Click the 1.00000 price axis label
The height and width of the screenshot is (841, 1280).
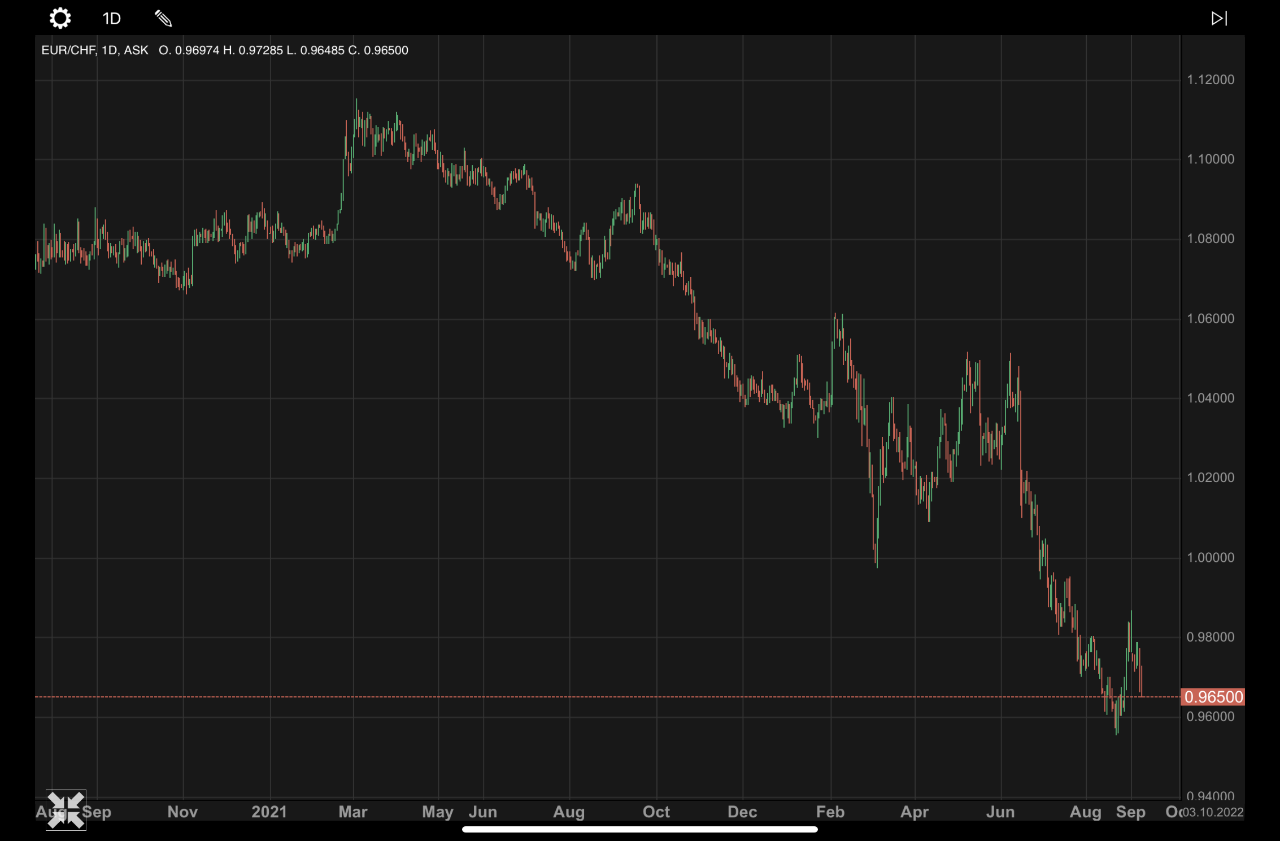coord(1210,558)
